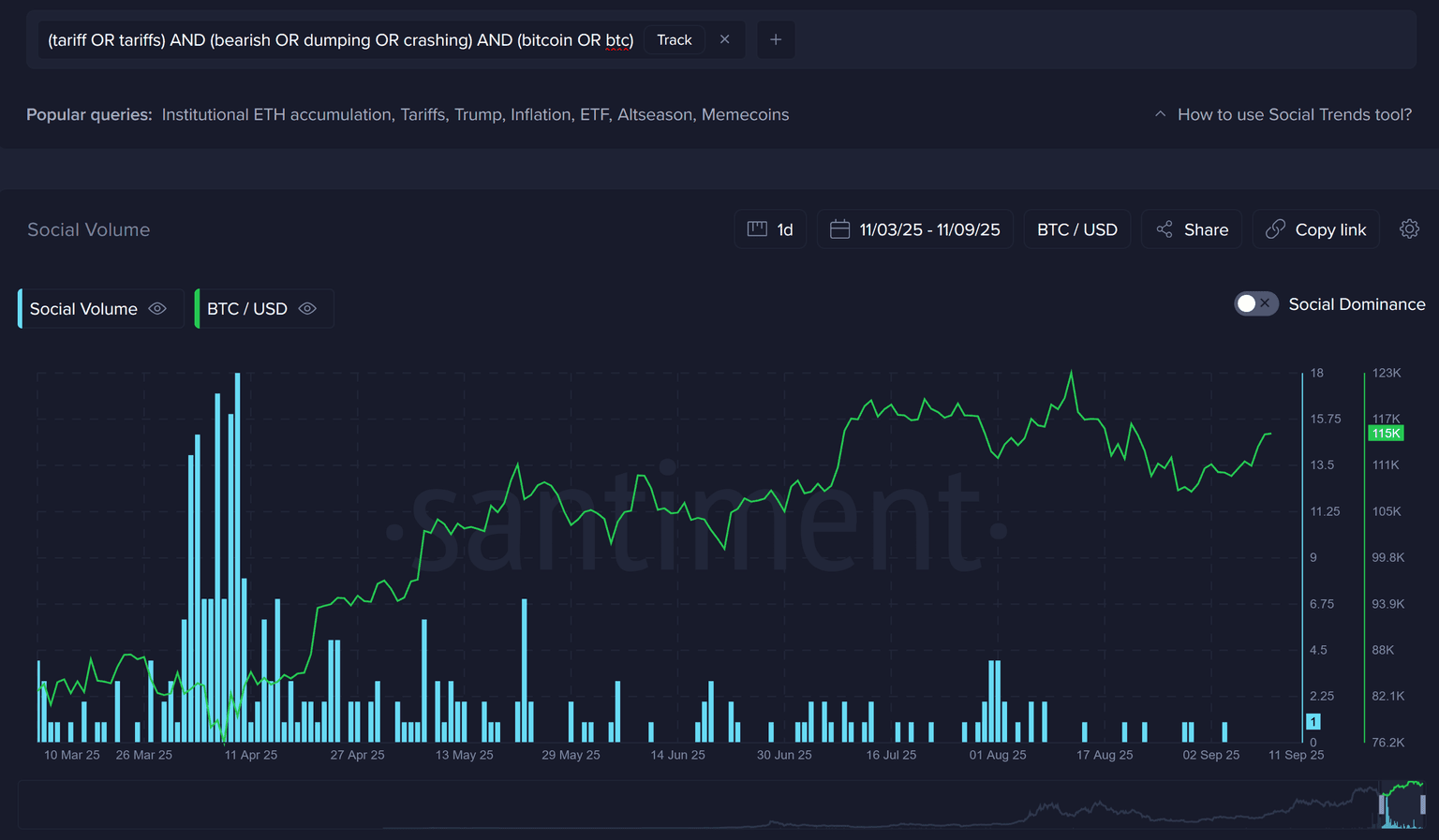Viewport: 1439px width, 840px height.
Task: Remove the tracked query with the X icon
Action: pos(724,39)
